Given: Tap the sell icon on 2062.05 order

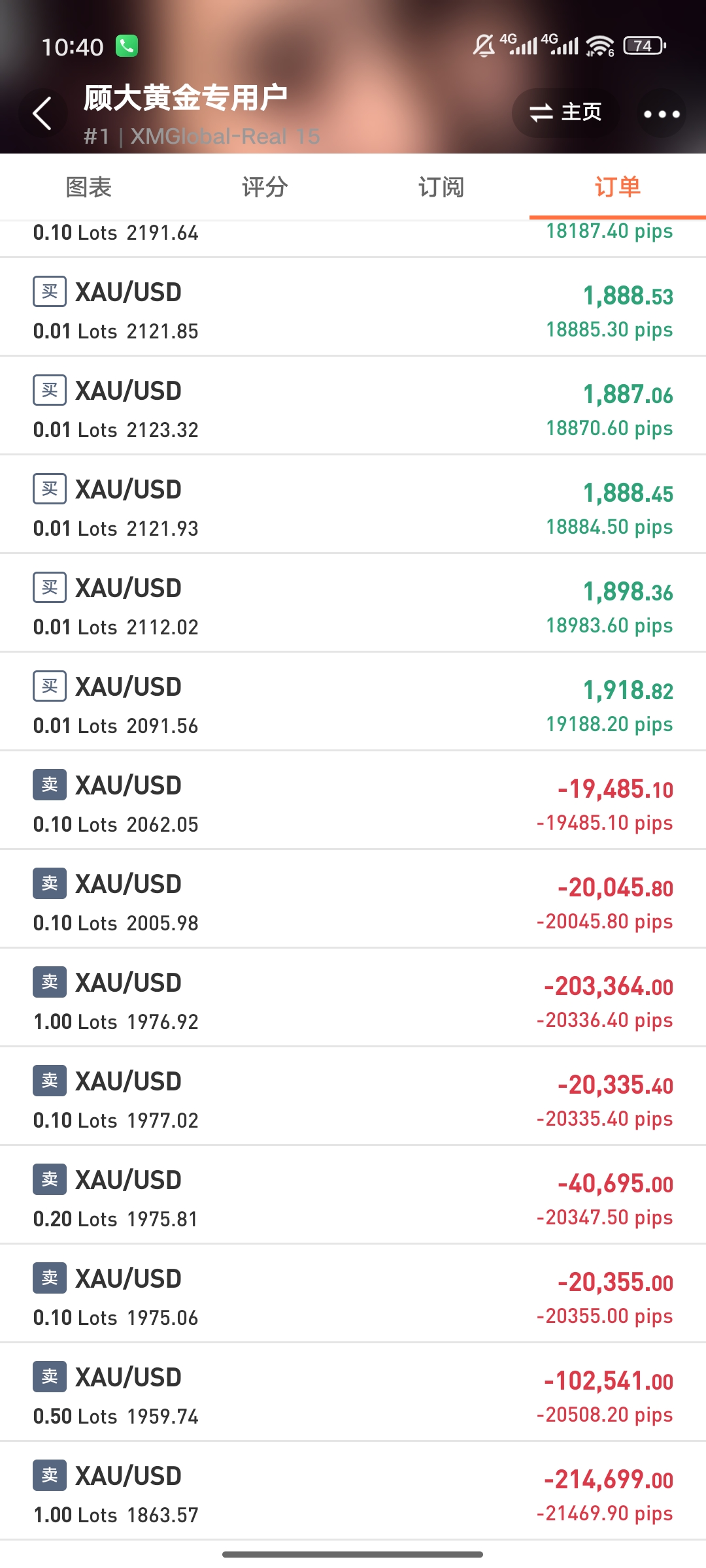Looking at the screenshot, I should point(50,785).
